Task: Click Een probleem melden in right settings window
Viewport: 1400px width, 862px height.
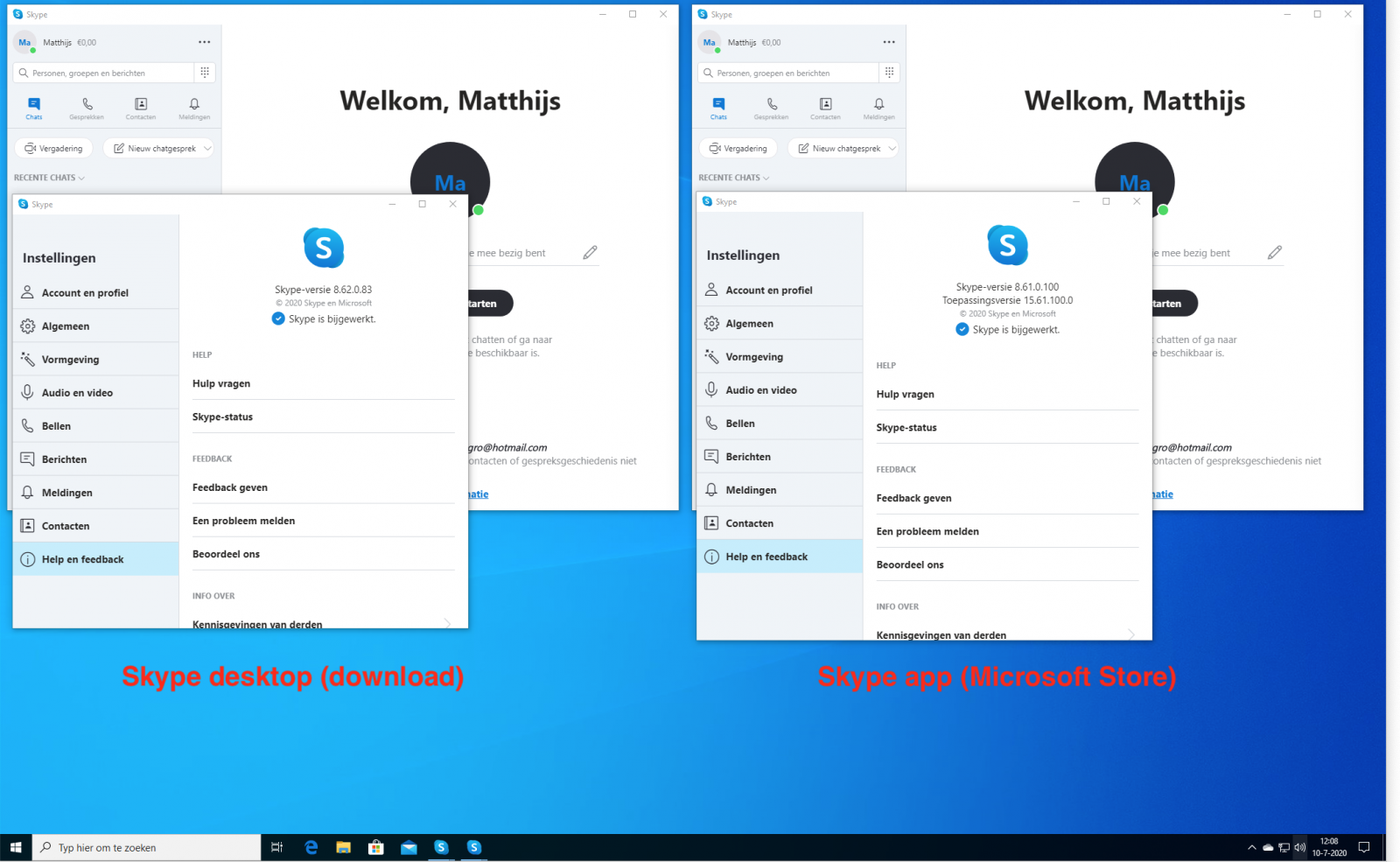Action: (x=927, y=531)
